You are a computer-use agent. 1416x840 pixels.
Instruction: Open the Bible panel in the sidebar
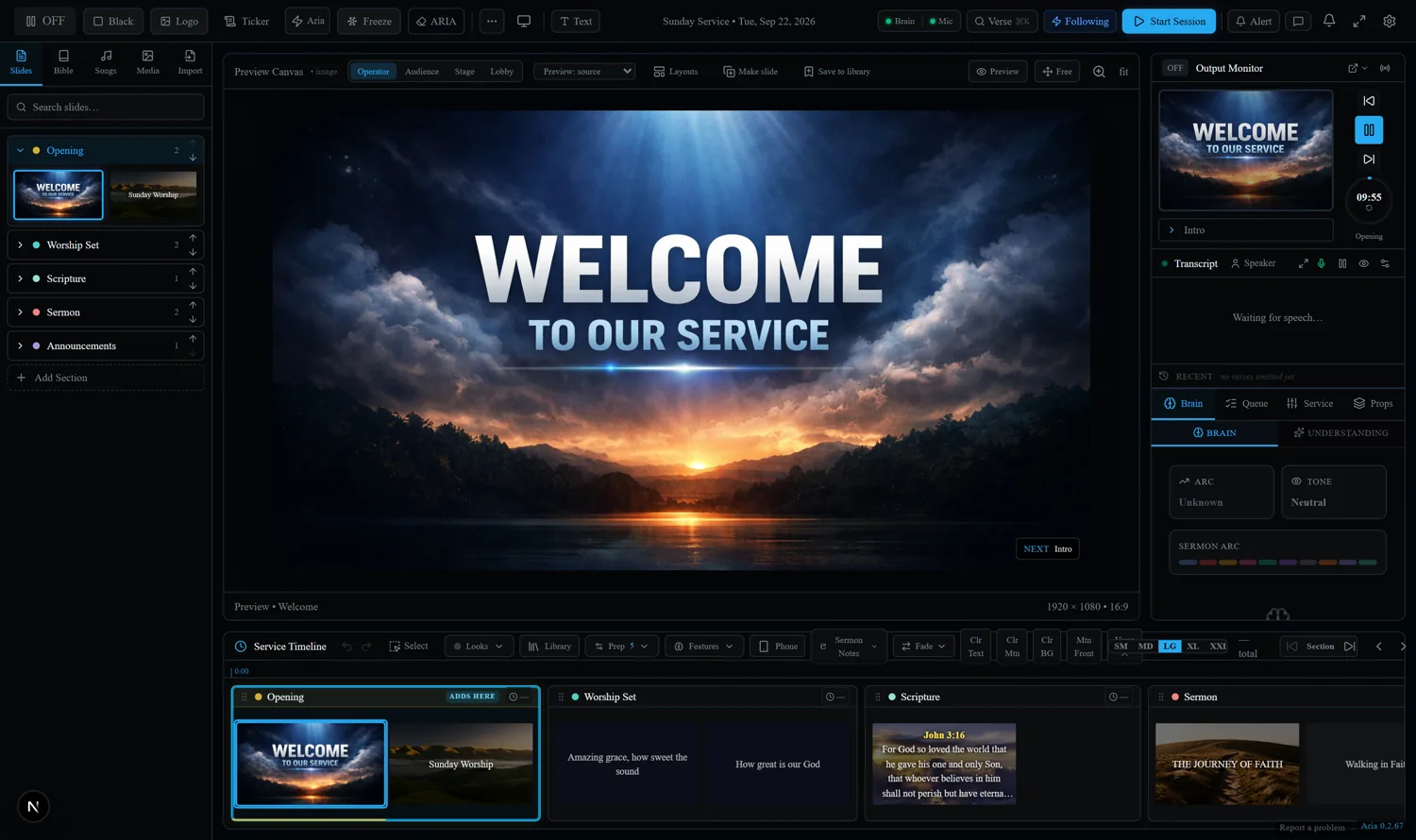point(63,62)
